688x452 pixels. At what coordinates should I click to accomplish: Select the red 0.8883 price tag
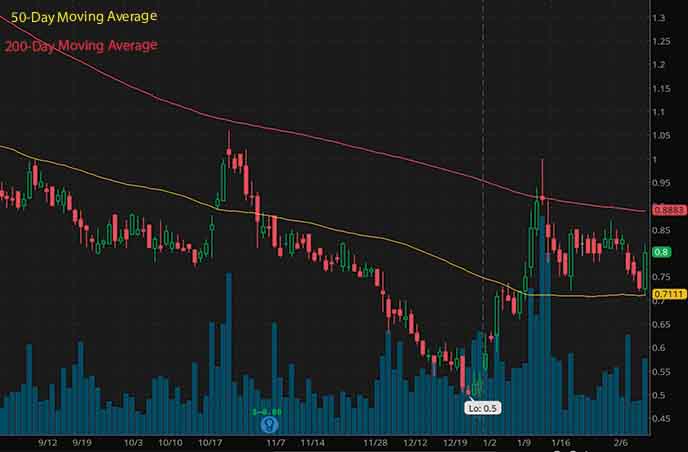tap(669, 210)
